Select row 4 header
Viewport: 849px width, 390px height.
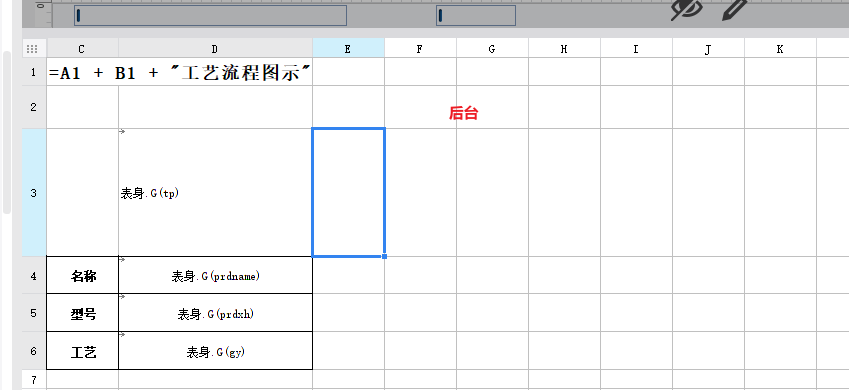coord(34,275)
